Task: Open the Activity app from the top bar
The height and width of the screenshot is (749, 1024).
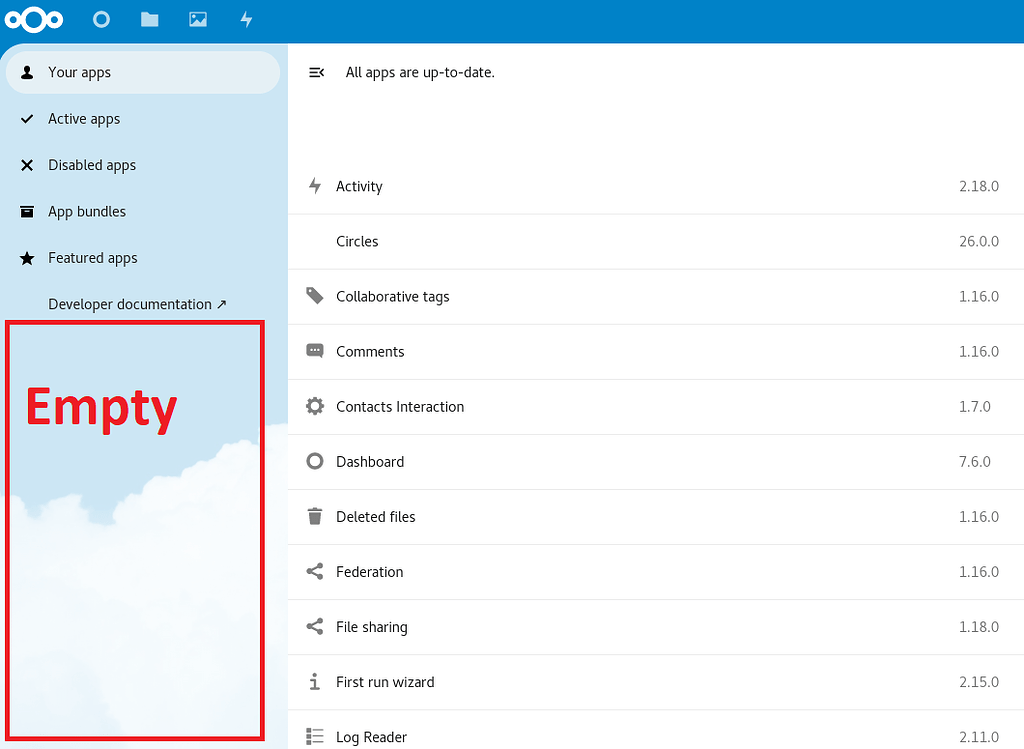Action: coord(245,19)
